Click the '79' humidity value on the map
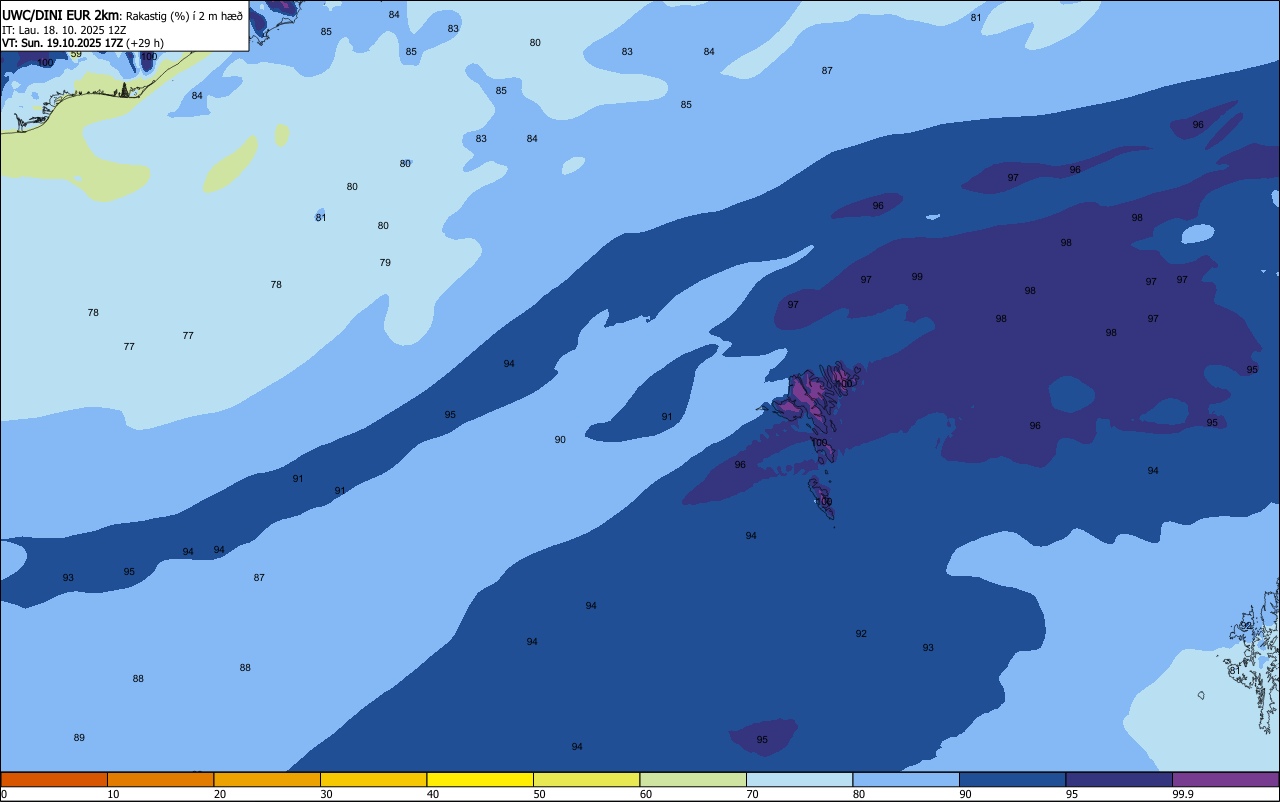 (x=385, y=263)
